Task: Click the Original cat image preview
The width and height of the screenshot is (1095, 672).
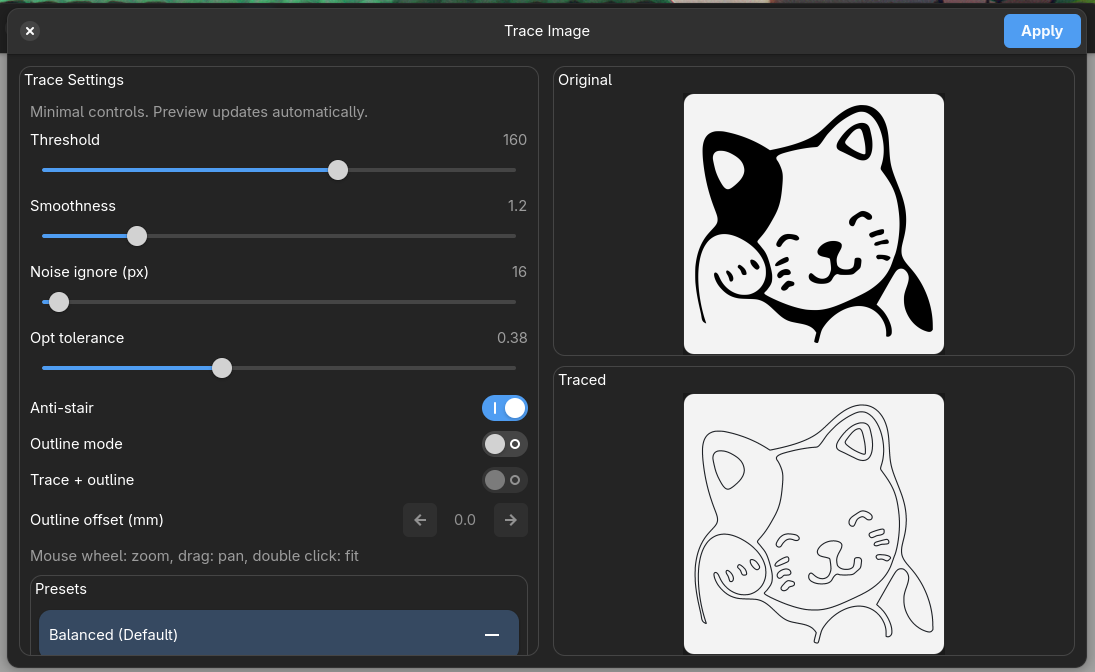Action: 814,224
